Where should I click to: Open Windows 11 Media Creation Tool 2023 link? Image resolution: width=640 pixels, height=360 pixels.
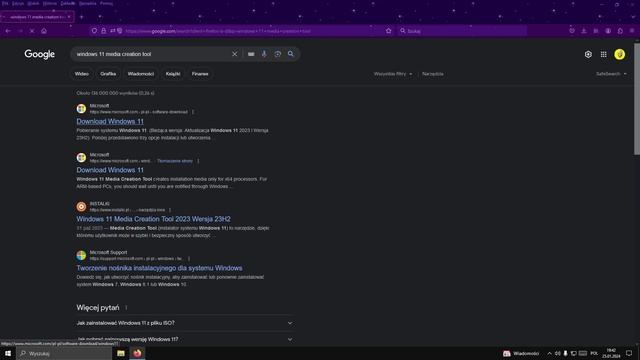(x=153, y=219)
